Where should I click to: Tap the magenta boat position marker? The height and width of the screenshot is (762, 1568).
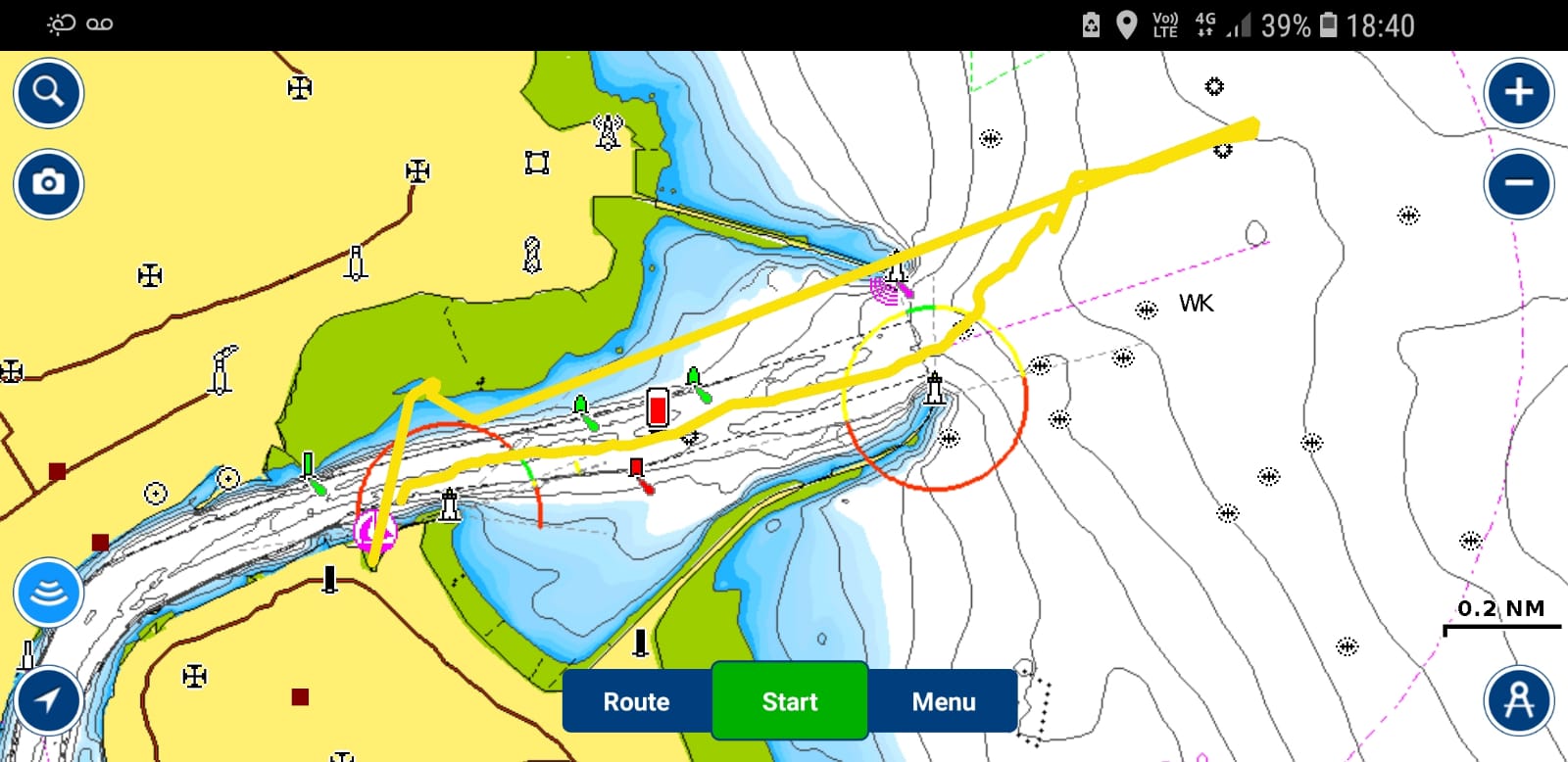pyautogui.click(x=374, y=532)
